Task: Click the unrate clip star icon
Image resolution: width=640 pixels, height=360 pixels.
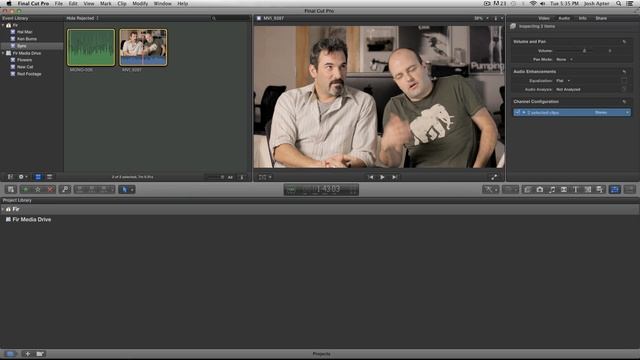Action: (x=38, y=189)
